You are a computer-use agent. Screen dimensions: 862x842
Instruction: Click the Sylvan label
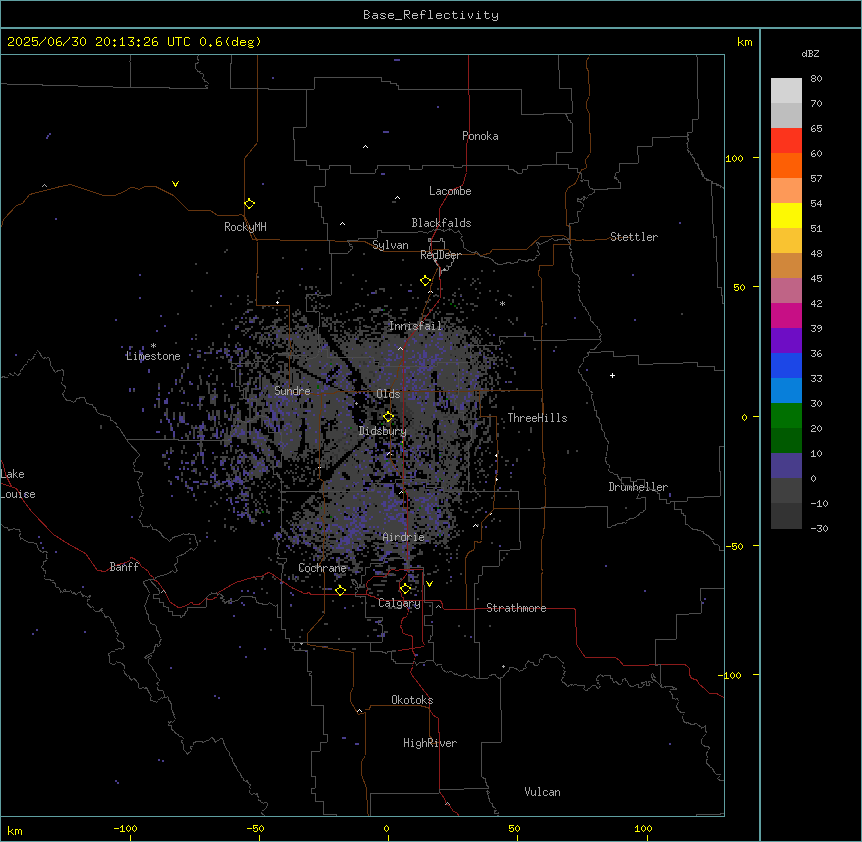point(390,245)
